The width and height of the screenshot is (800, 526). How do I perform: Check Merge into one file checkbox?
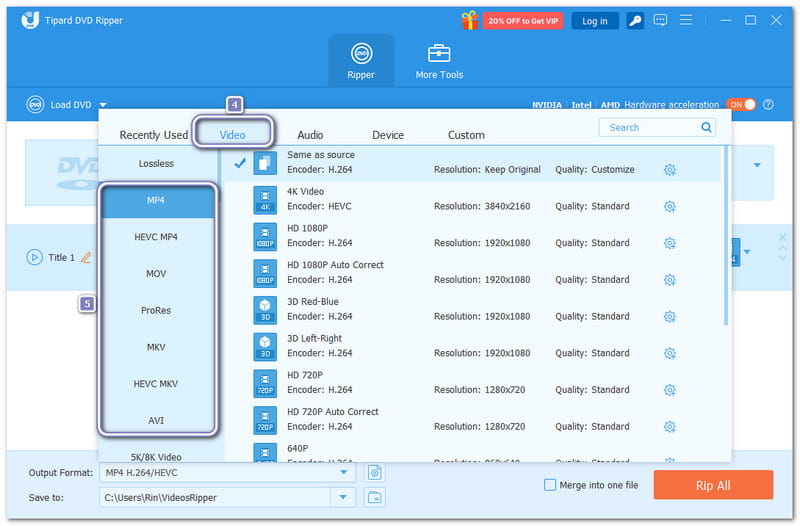coord(550,485)
